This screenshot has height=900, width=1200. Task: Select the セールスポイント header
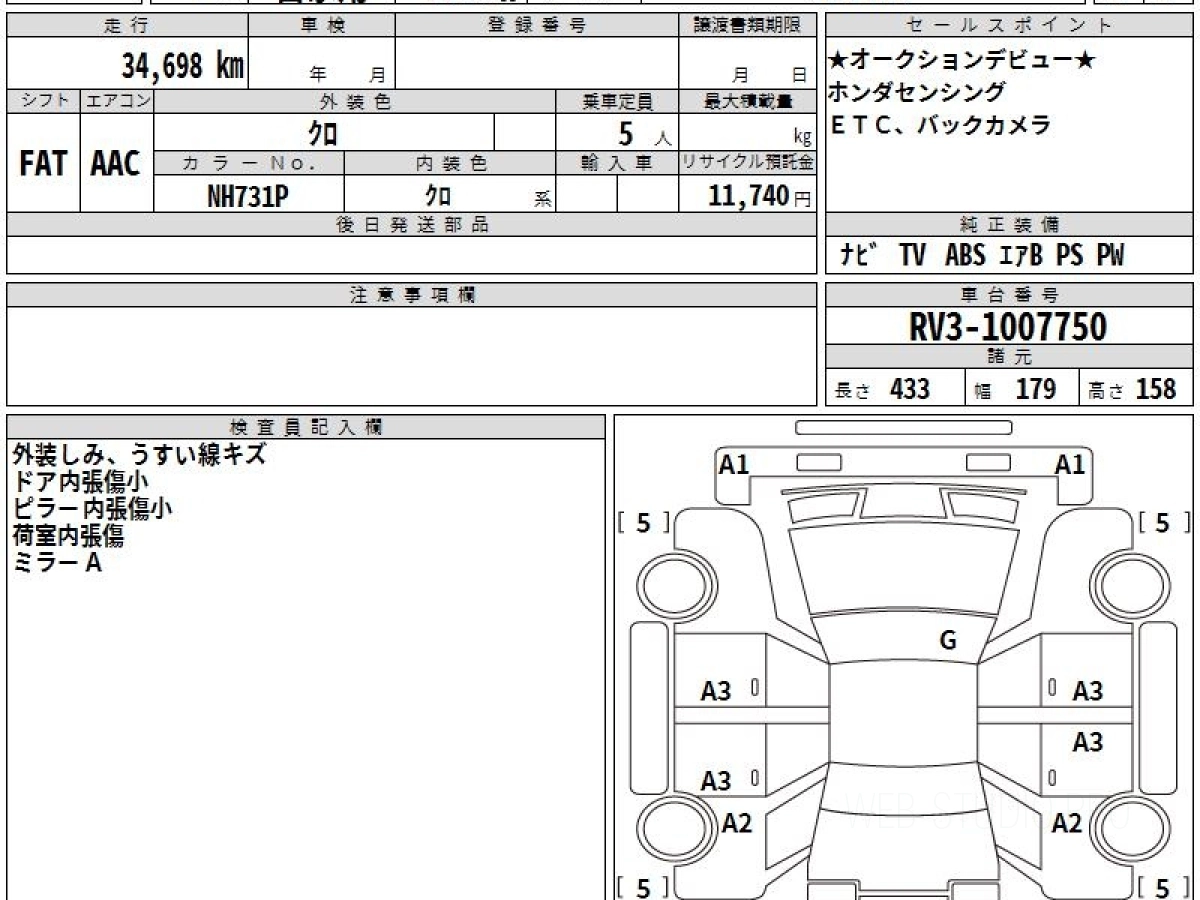point(1010,26)
